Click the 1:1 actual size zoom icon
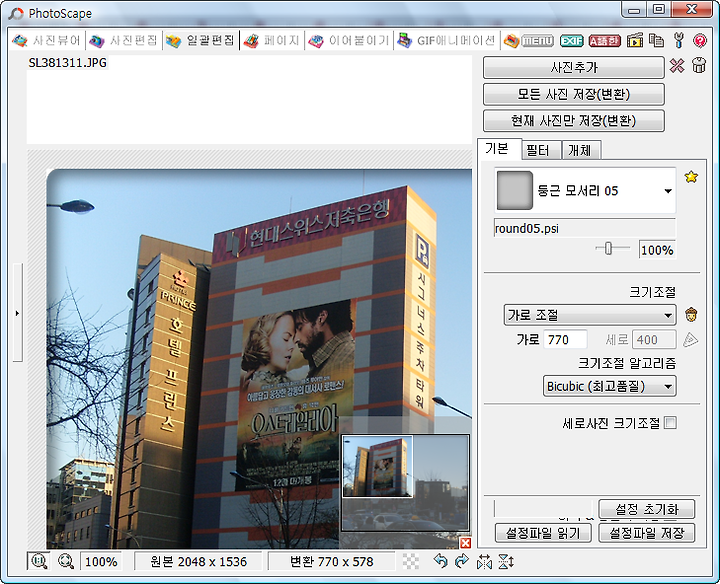The image size is (720, 584). [39, 561]
